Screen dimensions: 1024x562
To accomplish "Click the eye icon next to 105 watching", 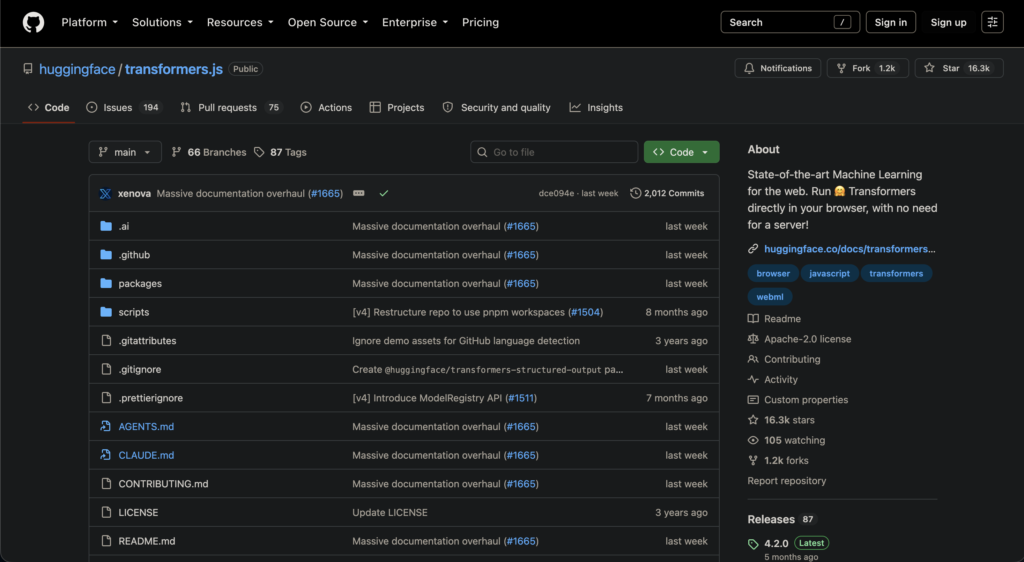I will click(753, 440).
